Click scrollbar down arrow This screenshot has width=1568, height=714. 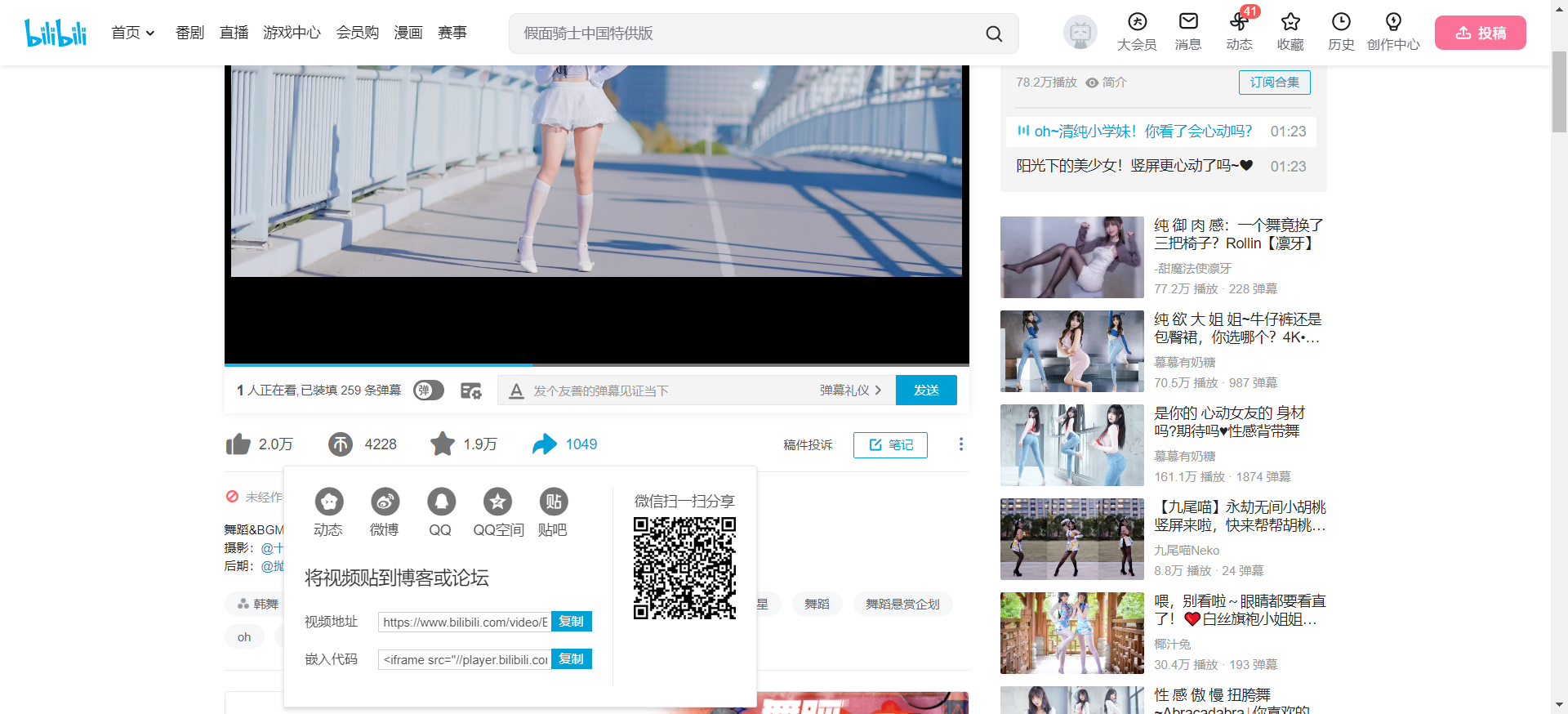pyautogui.click(x=1559, y=705)
